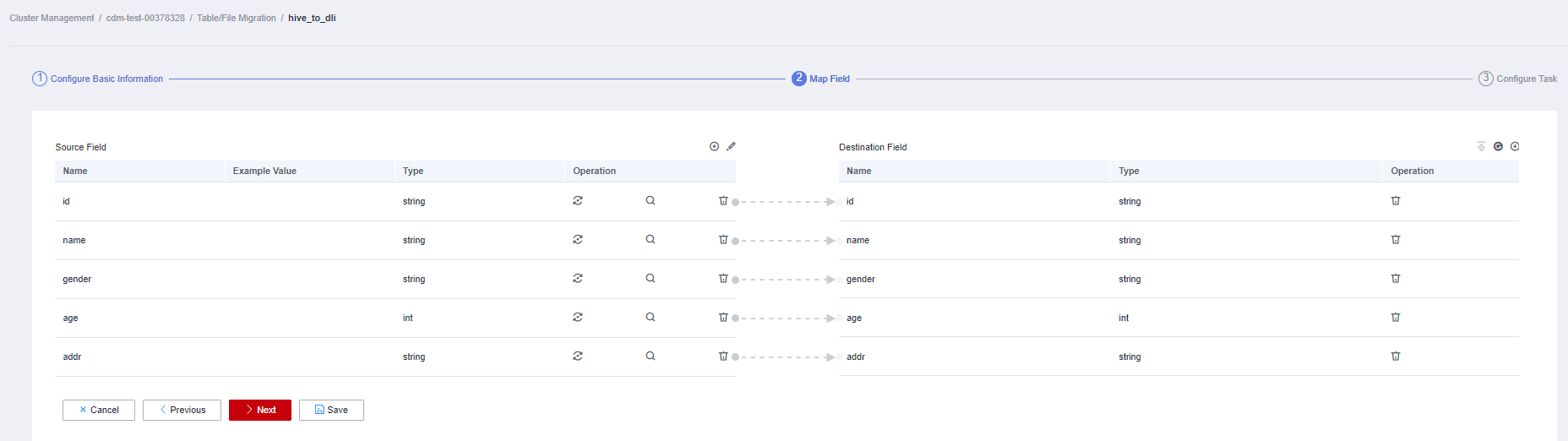Open Table/File Migration breadcrumb link
The width and height of the screenshot is (1568, 441).
[237, 18]
